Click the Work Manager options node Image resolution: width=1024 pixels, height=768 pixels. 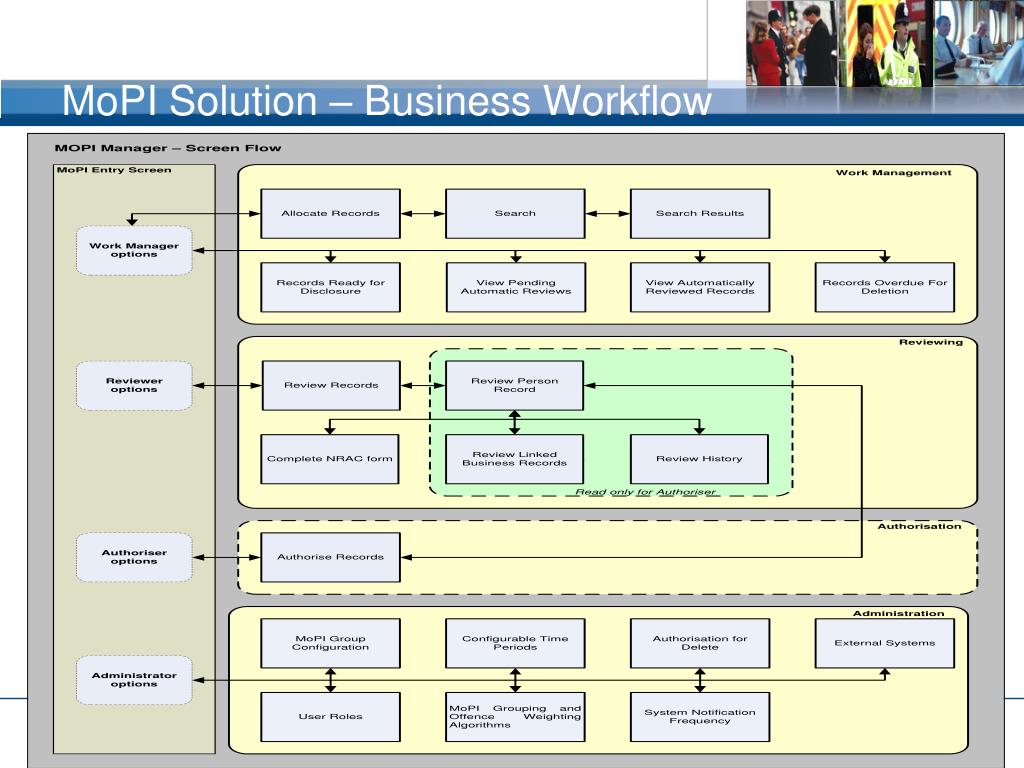(x=134, y=250)
